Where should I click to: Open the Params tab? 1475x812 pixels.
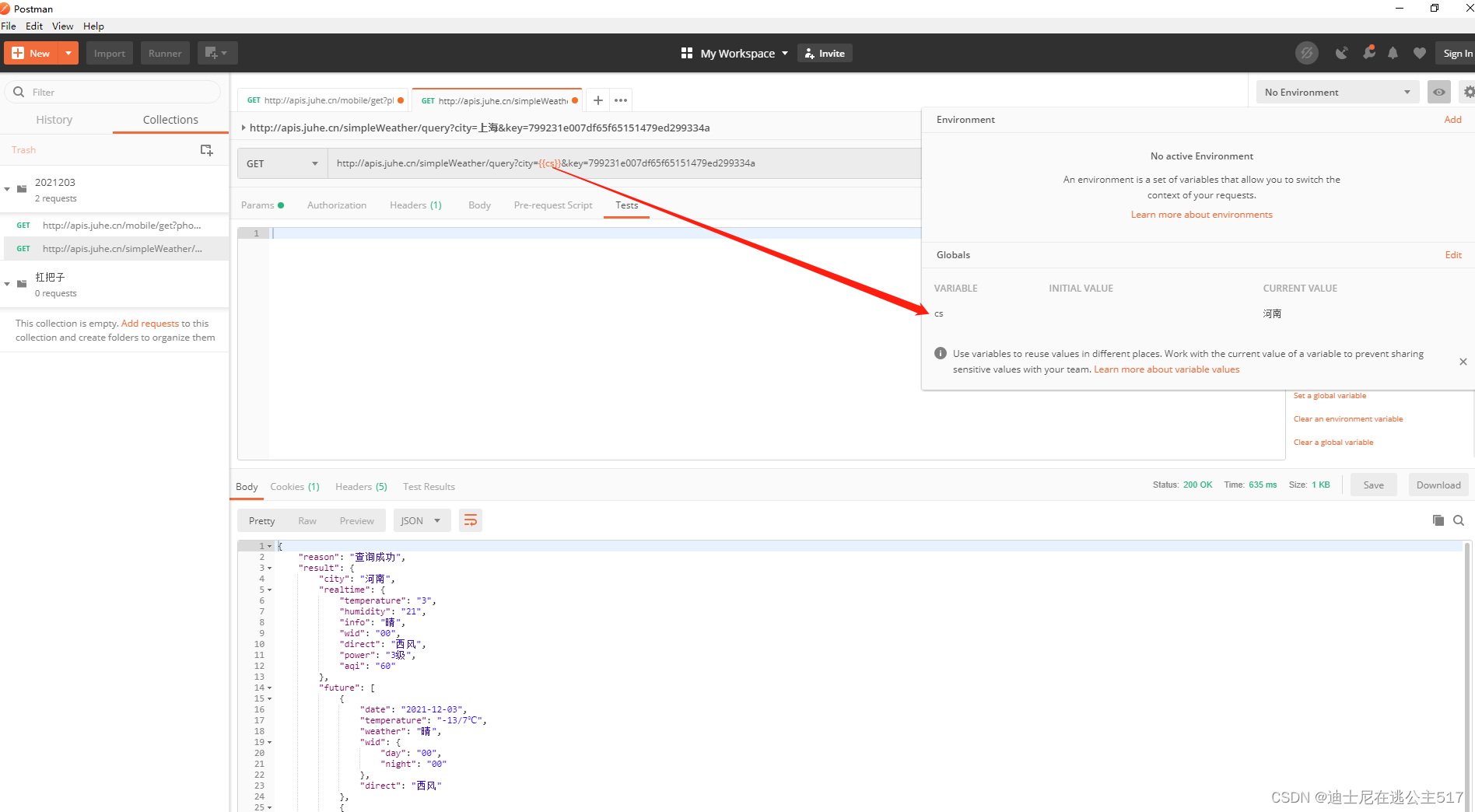(262, 205)
